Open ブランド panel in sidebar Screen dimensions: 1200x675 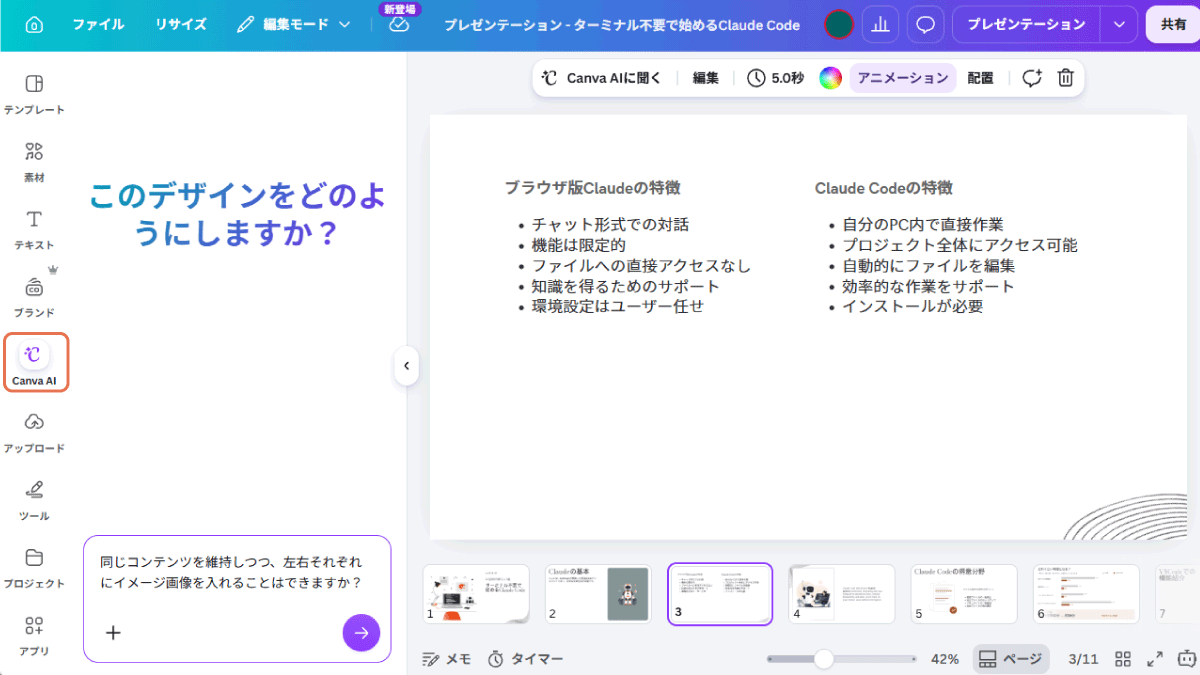click(34, 297)
